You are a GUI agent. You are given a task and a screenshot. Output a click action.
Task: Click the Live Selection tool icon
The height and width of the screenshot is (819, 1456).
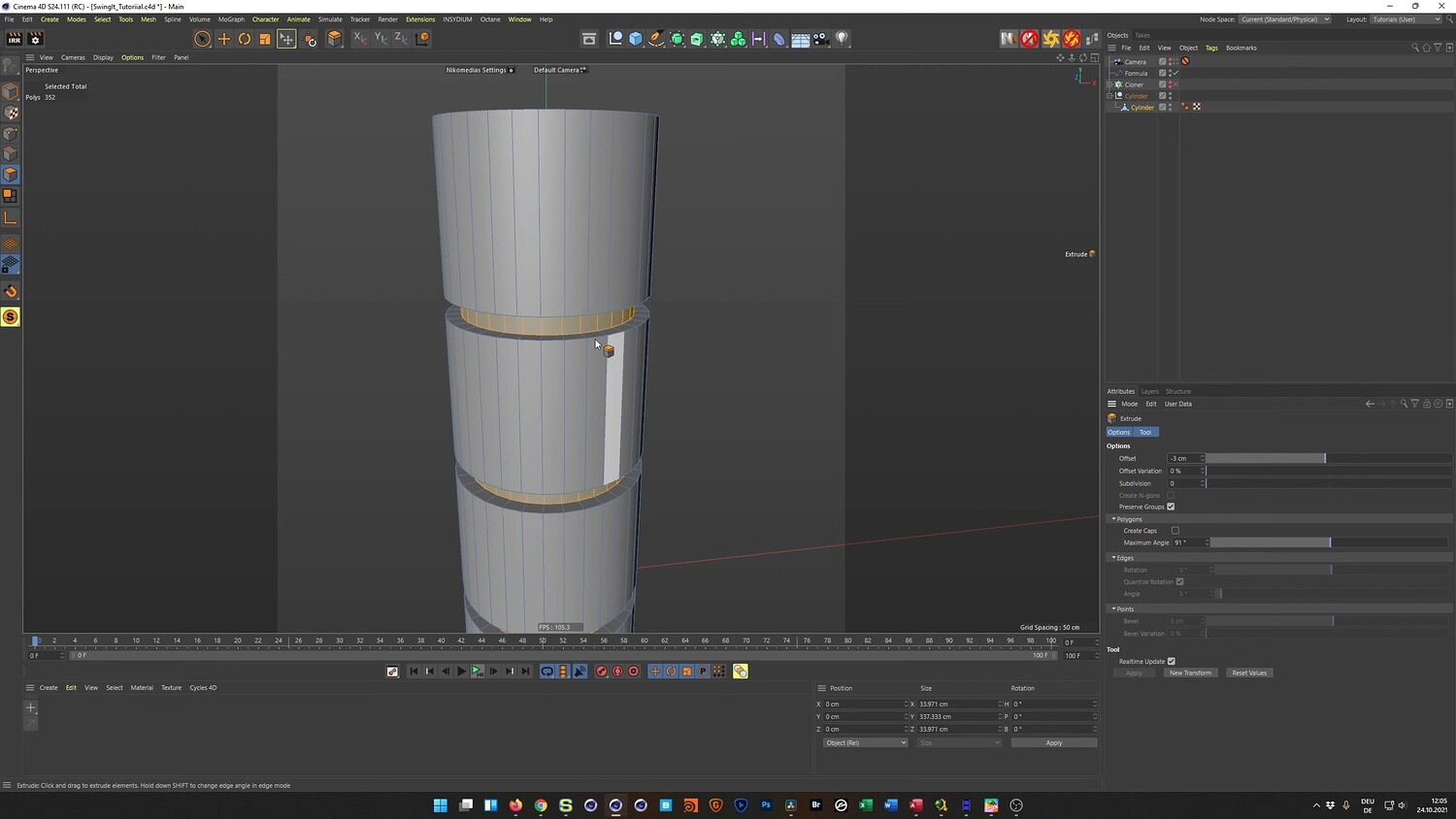pyautogui.click(x=202, y=39)
